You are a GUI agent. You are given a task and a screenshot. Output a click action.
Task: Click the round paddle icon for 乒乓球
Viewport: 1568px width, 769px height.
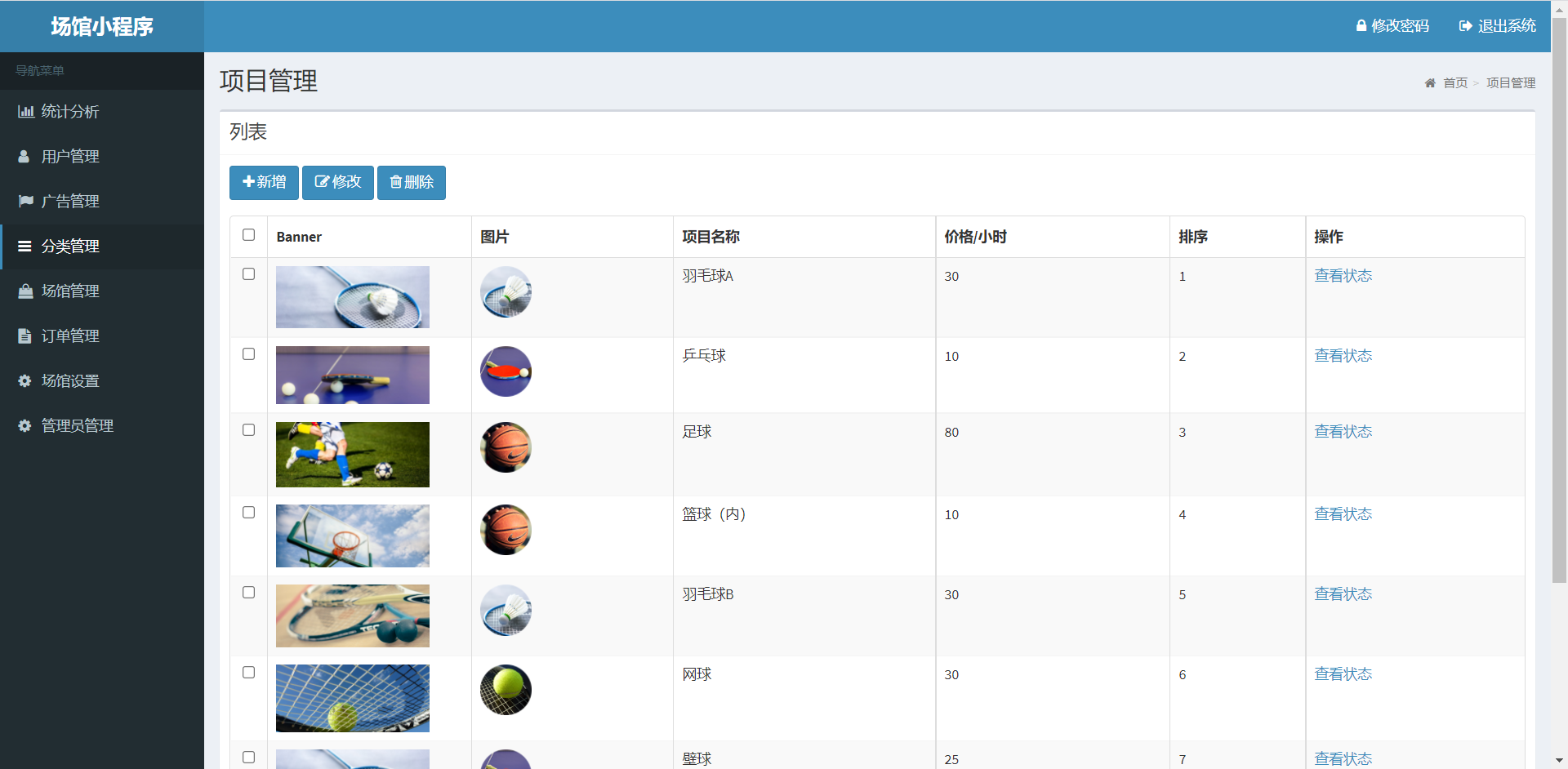pyautogui.click(x=506, y=371)
